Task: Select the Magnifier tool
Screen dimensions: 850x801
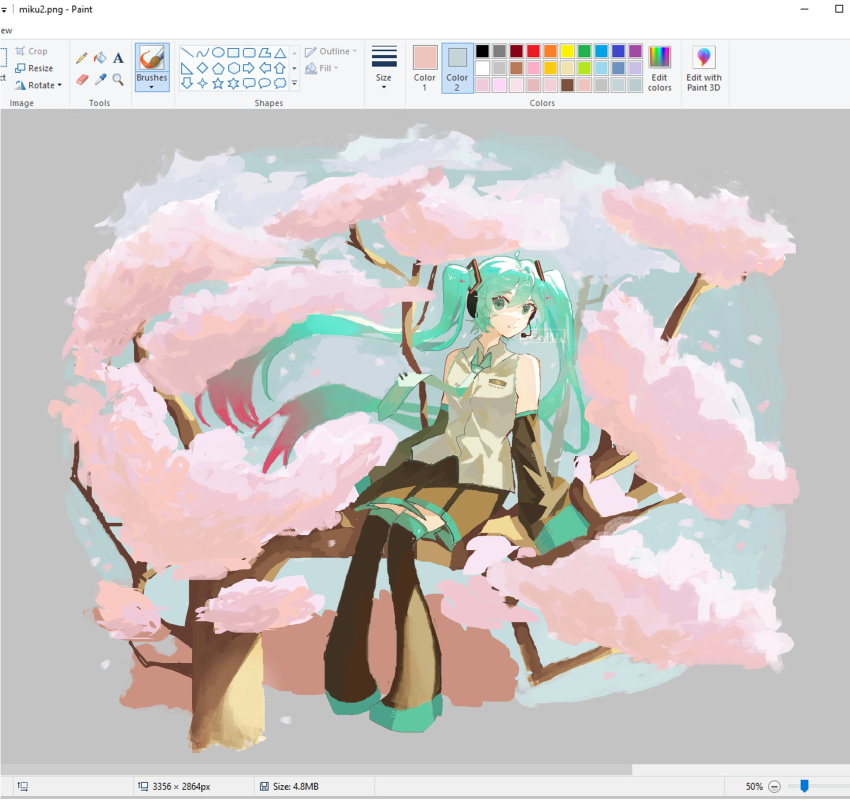Action: [x=118, y=79]
